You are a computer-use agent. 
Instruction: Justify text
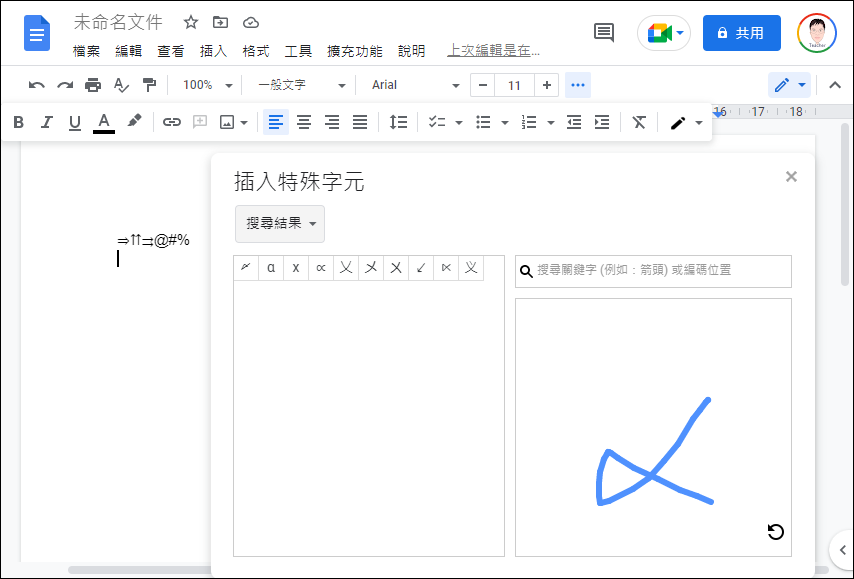click(360, 122)
